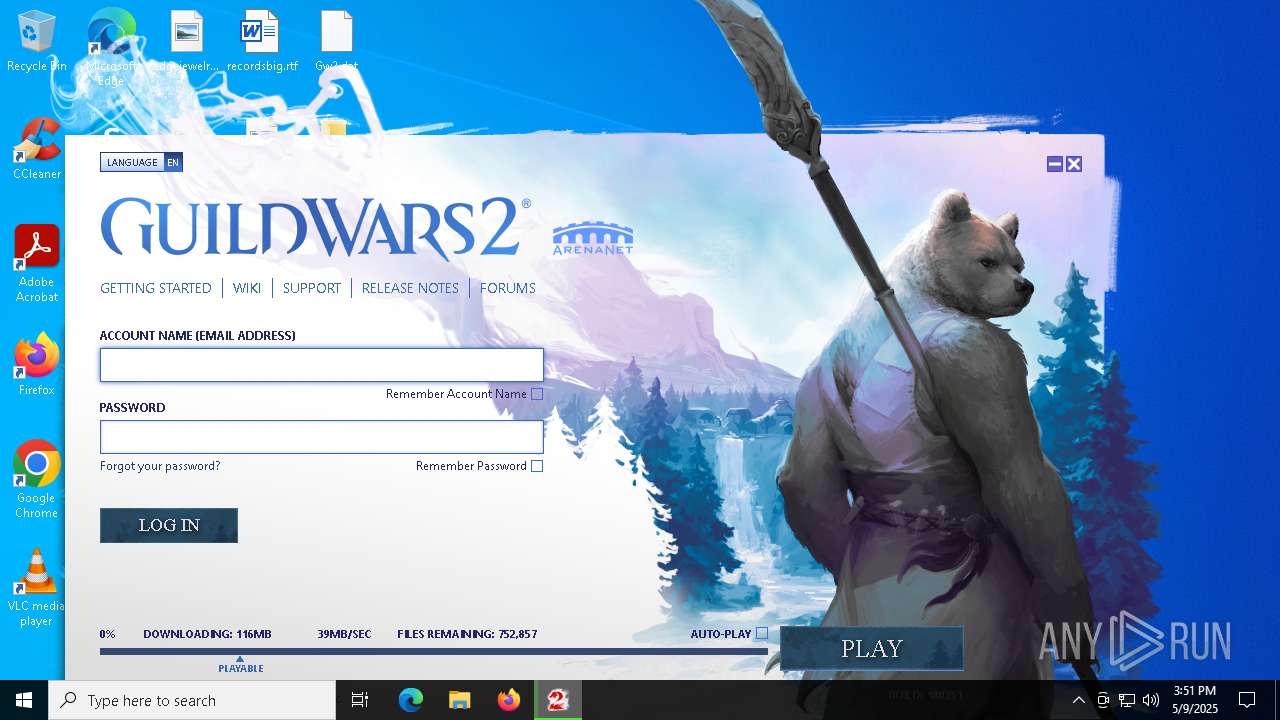Open the Release Notes link

pos(410,288)
